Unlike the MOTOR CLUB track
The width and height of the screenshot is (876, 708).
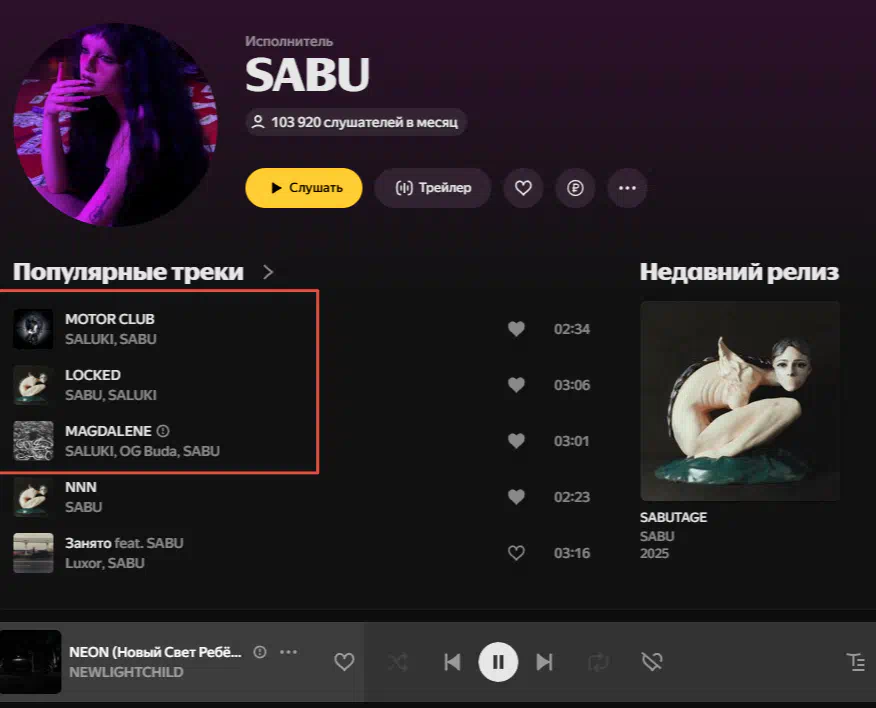[x=516, y=329]
